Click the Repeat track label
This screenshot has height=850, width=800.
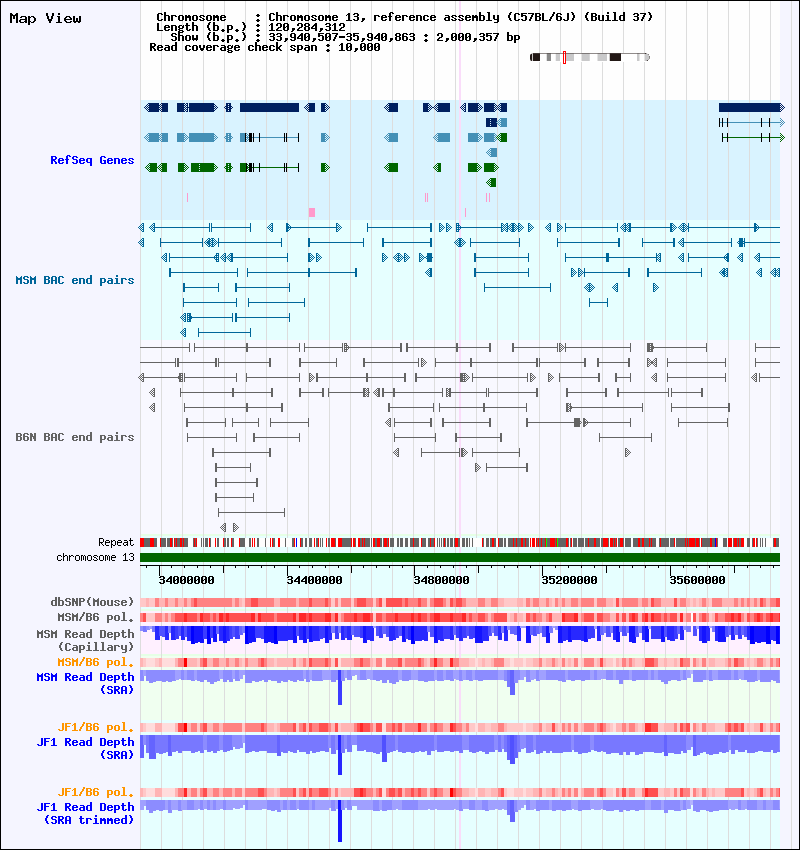point(116,542)
